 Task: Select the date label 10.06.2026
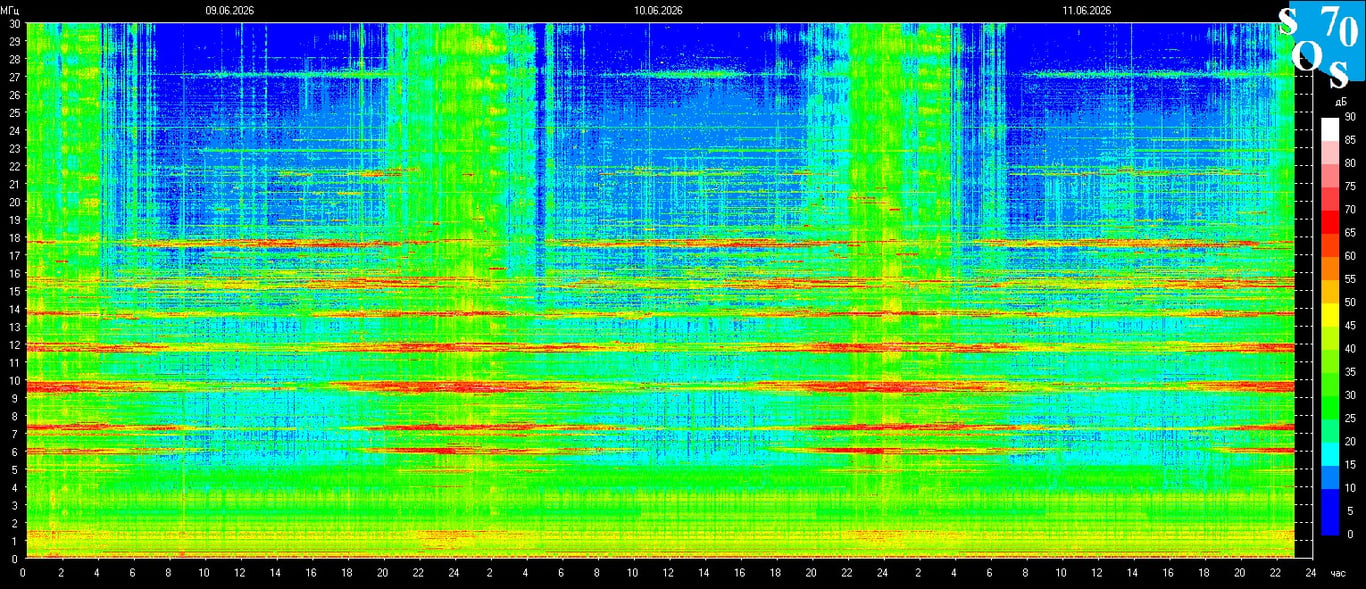658,10
